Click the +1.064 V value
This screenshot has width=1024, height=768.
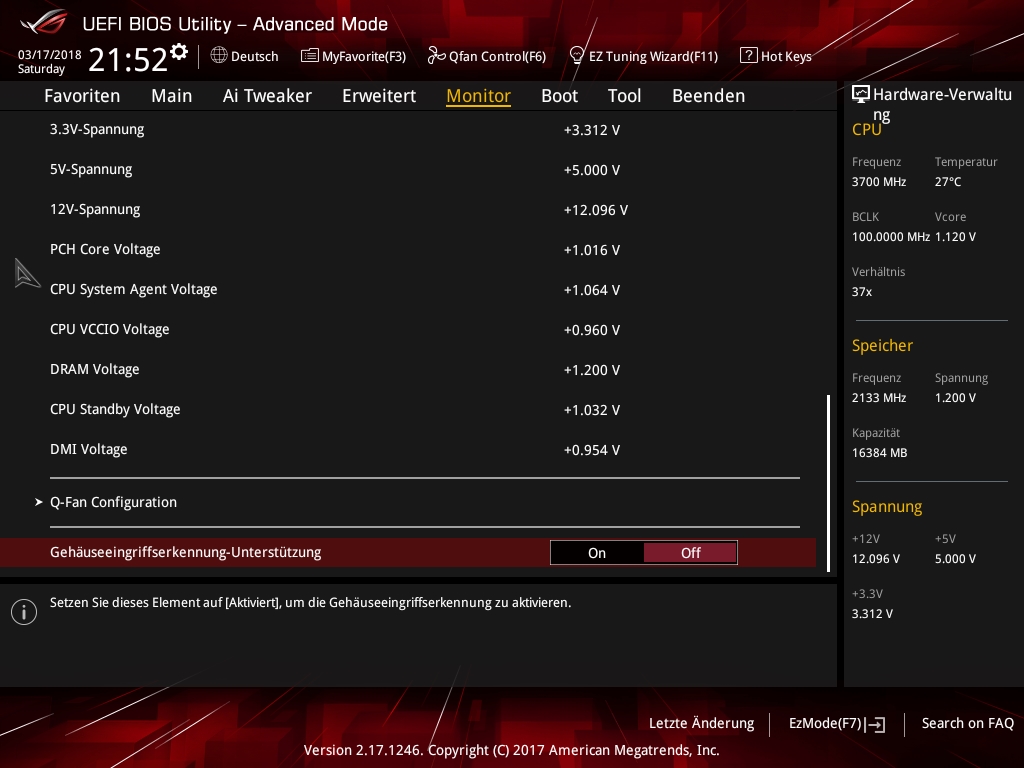pos(592,290)
